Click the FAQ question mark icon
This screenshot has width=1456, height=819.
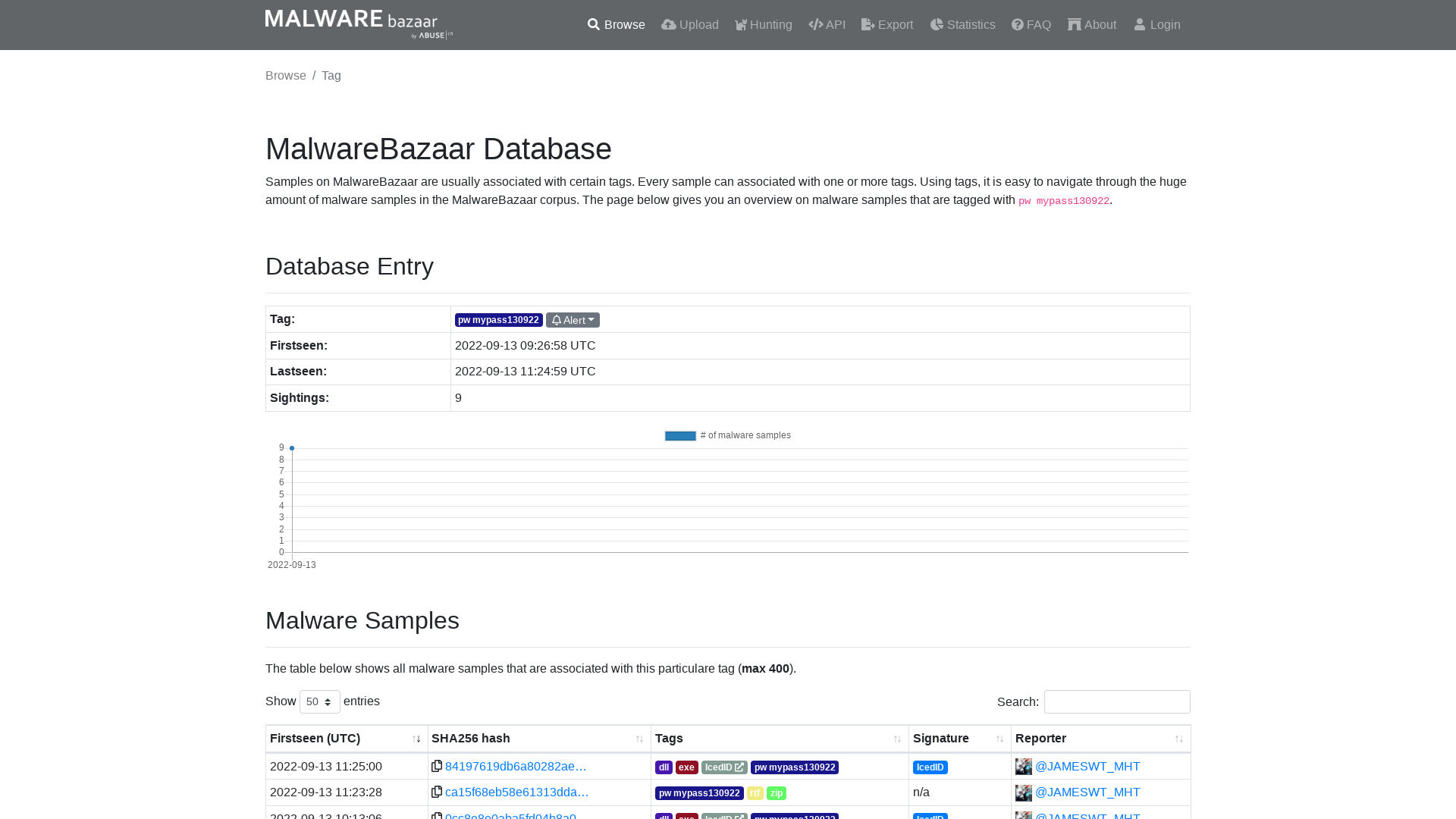point(1016,24)
